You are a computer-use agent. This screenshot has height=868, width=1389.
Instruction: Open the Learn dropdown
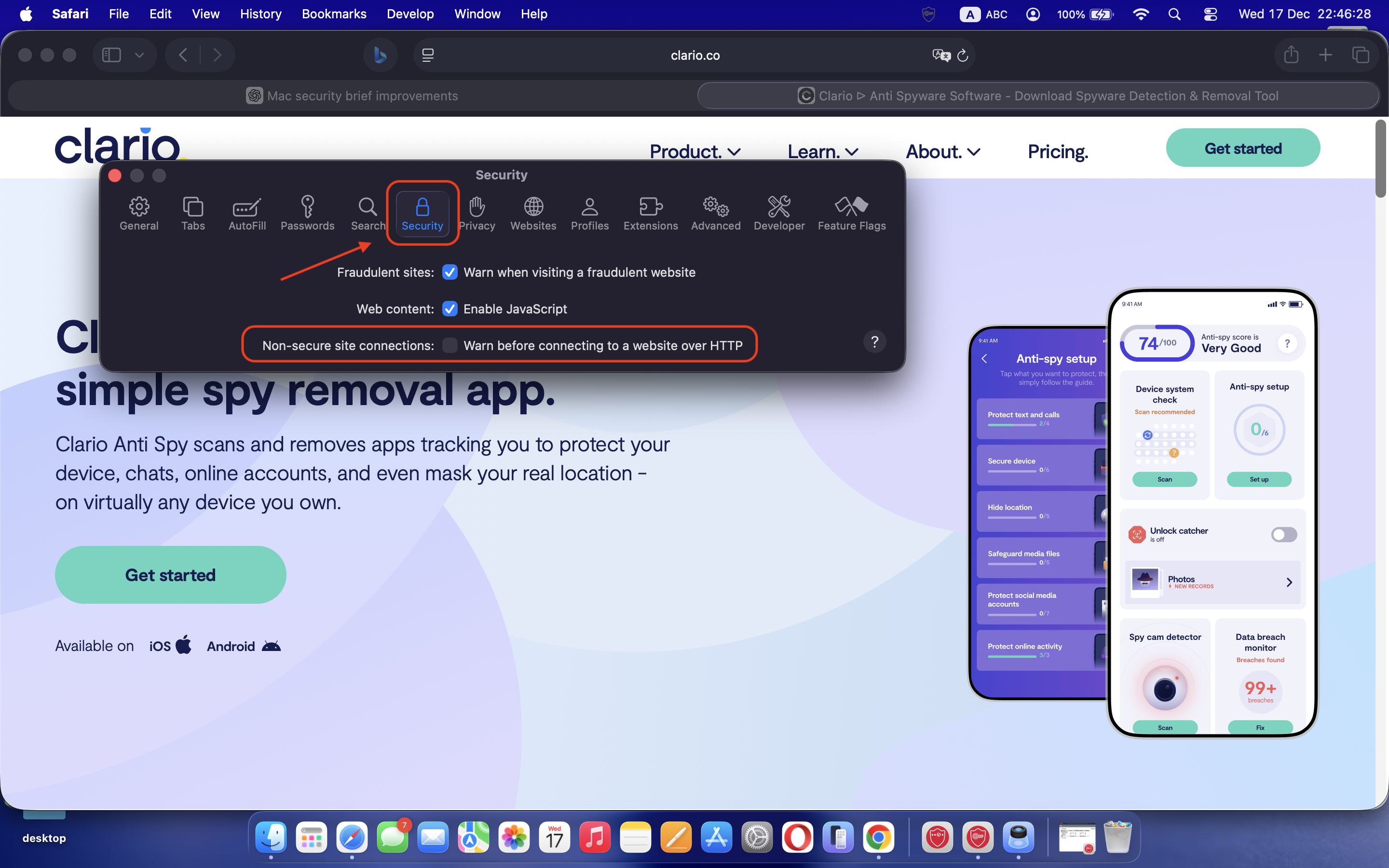[x=822, y=151]
